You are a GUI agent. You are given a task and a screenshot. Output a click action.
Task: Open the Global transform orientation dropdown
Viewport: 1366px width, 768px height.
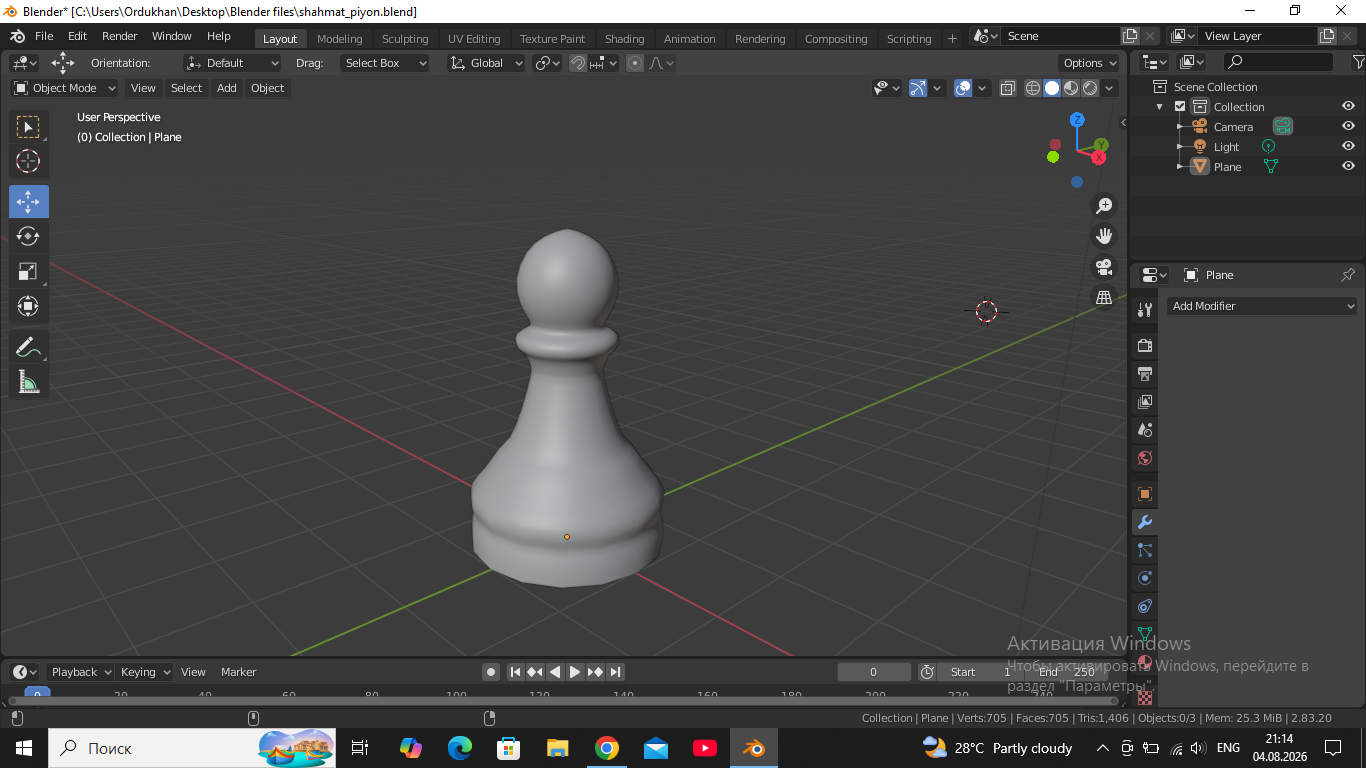point(487,63)
